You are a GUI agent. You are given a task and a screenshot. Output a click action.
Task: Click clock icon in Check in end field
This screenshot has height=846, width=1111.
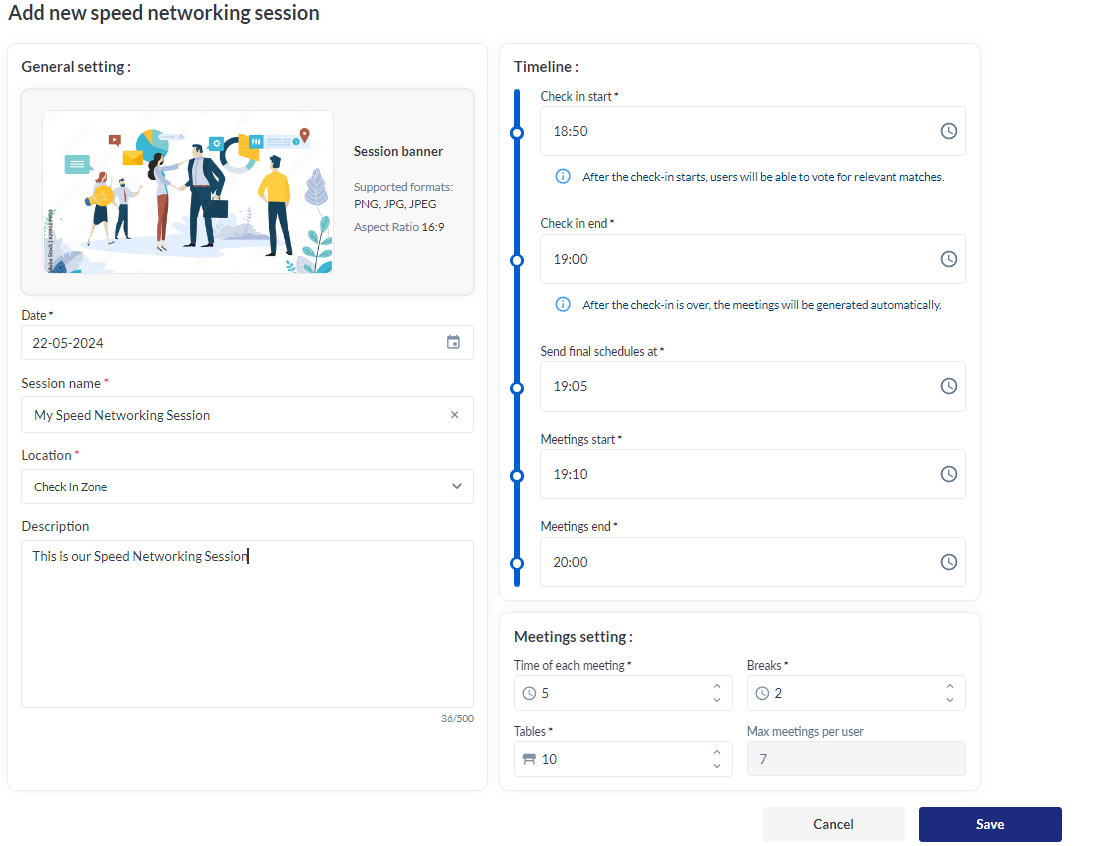pyautogui.click(x=948, y=259)
